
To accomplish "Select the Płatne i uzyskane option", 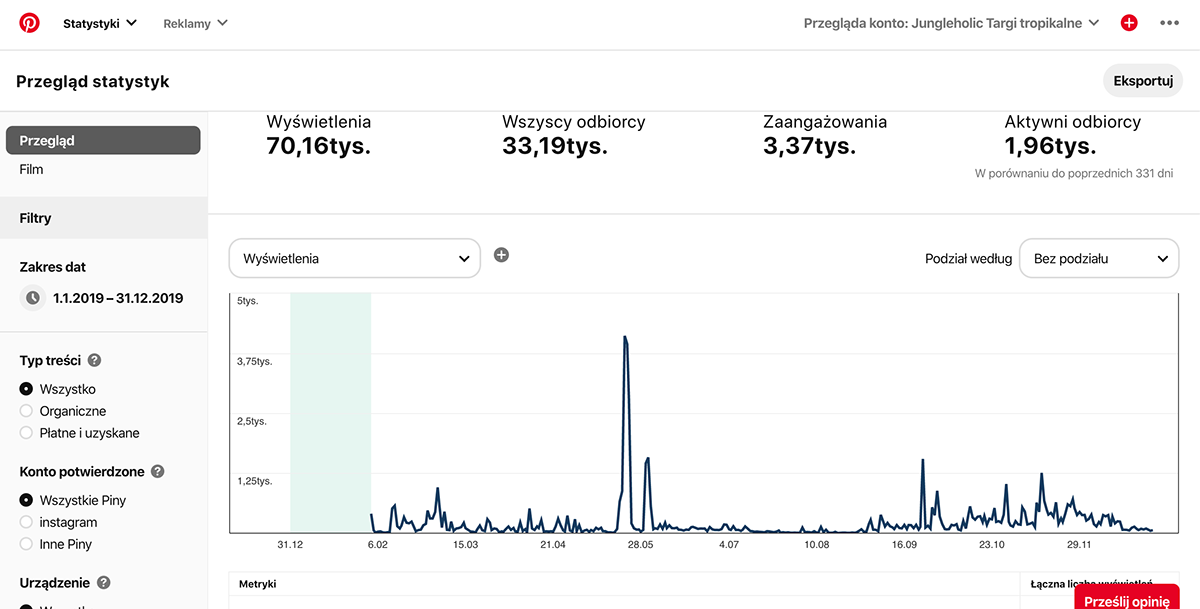I will (x=27, y=433).
